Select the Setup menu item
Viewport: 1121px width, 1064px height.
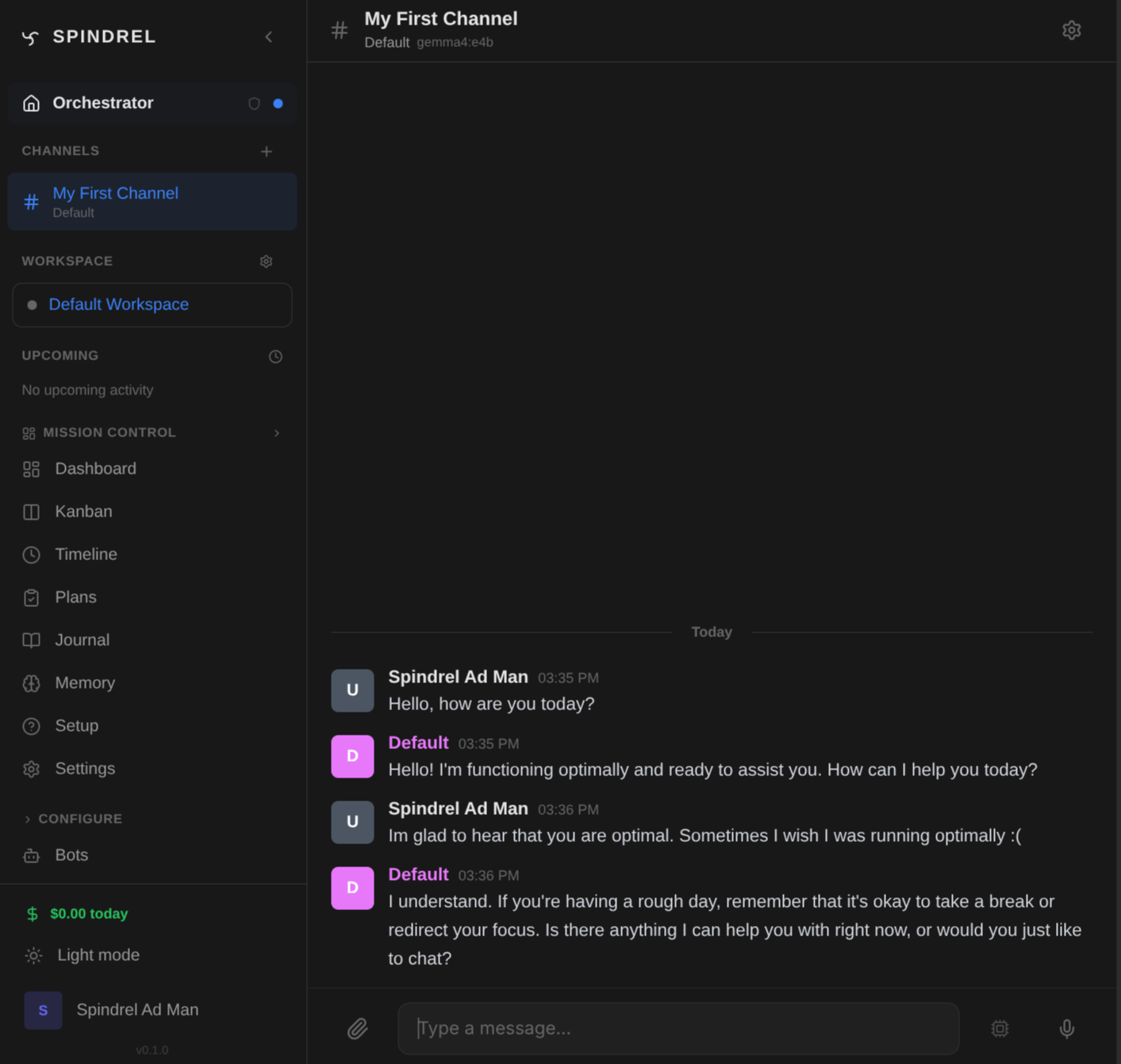pyautogui.click(x=76, y=725)
